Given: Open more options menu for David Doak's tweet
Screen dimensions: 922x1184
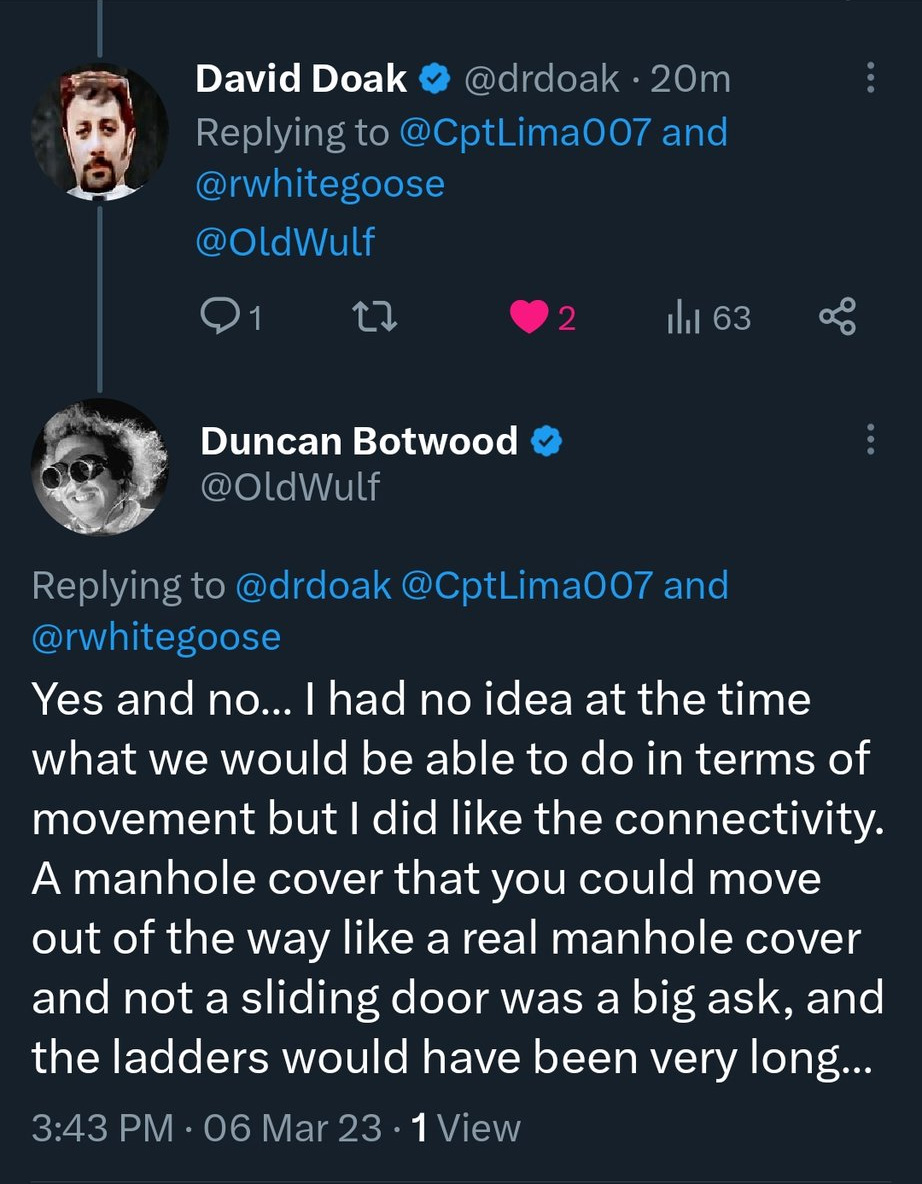Looking at the screenshot, I should [869, 78].
